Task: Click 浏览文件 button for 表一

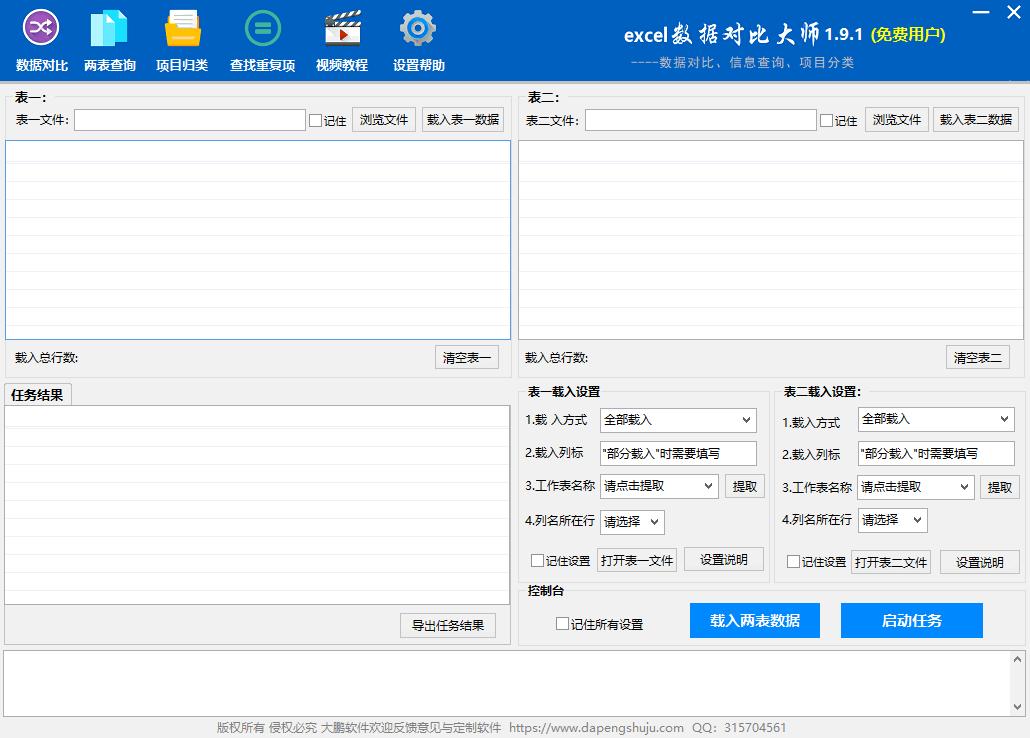Action: coord(384,120)
